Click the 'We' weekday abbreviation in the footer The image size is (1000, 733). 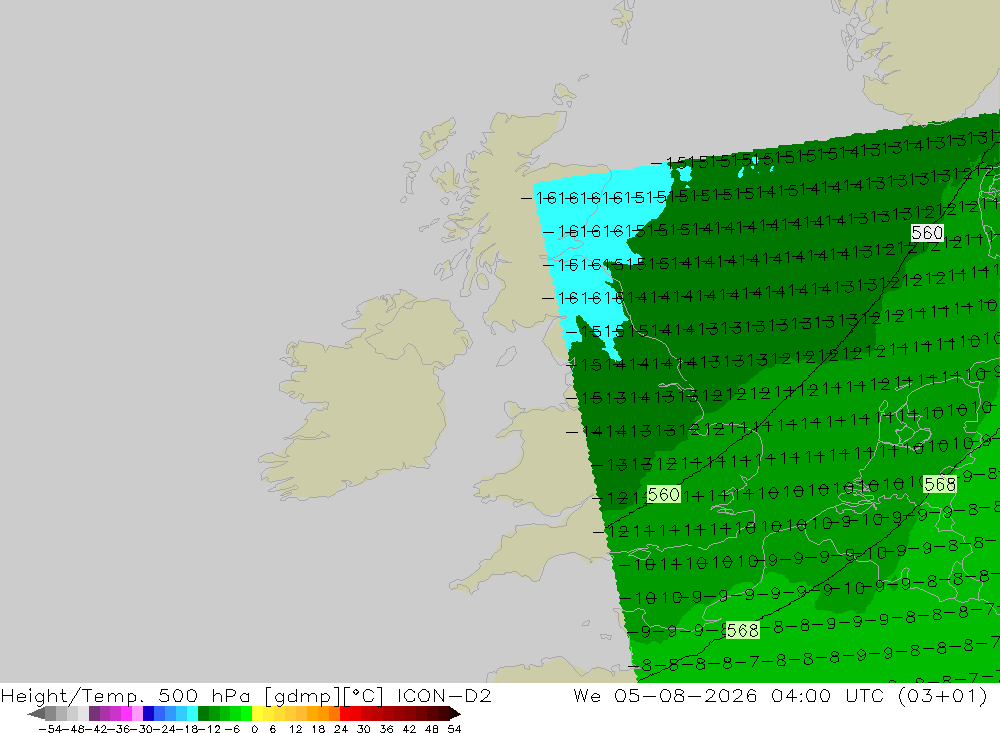point(587,695)
